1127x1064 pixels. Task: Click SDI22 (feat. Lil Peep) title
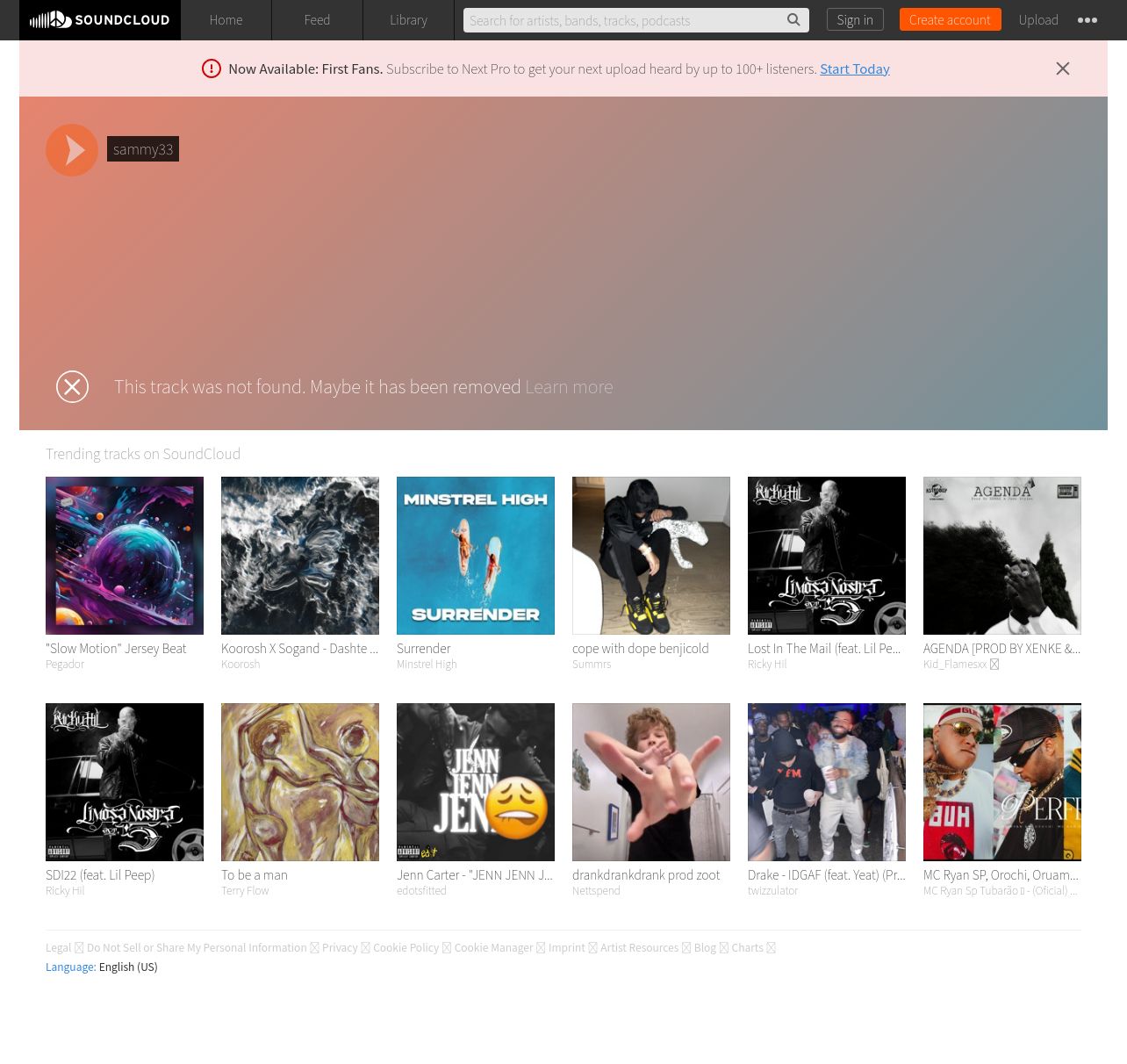(100, 875)
